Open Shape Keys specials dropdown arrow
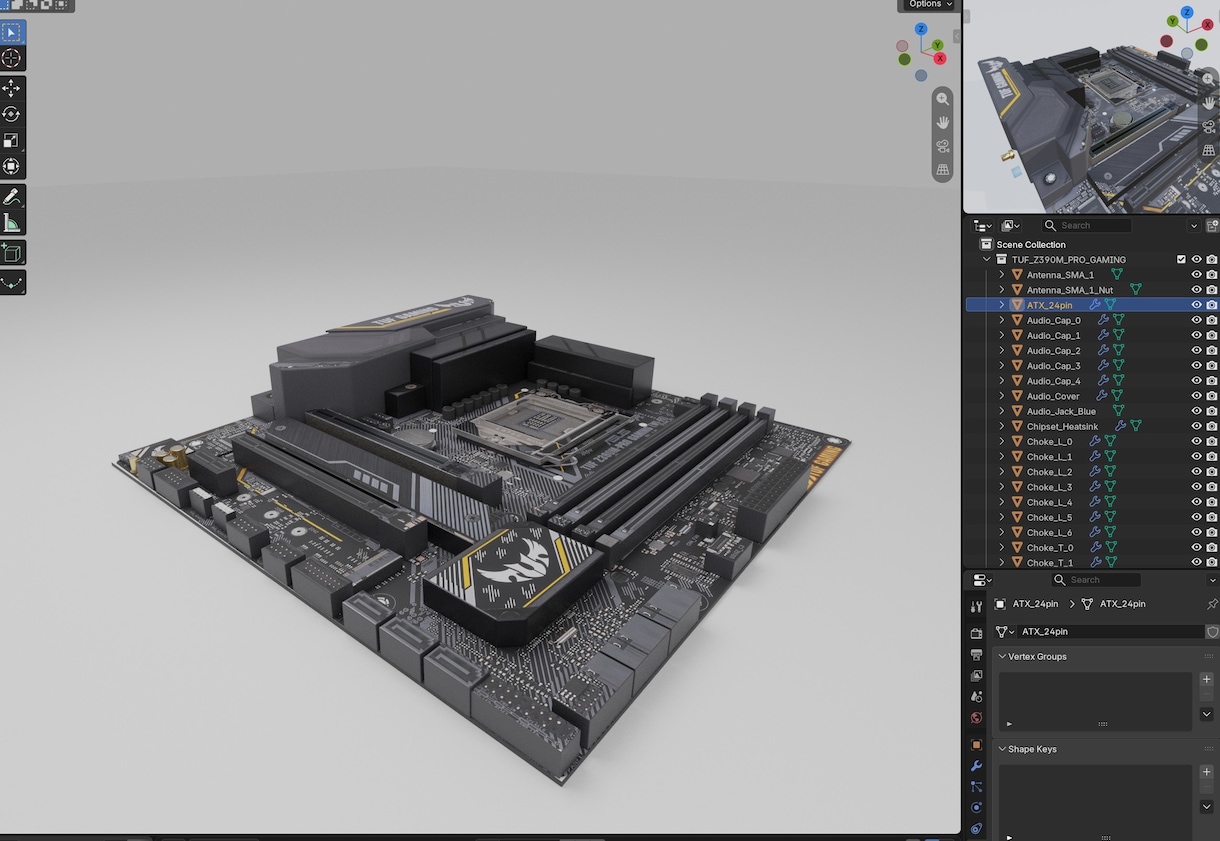1220x841 pixels. coord(1207,807)
